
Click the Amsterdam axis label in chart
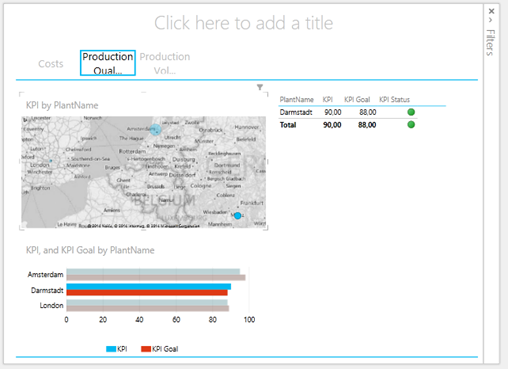(45, 275)
